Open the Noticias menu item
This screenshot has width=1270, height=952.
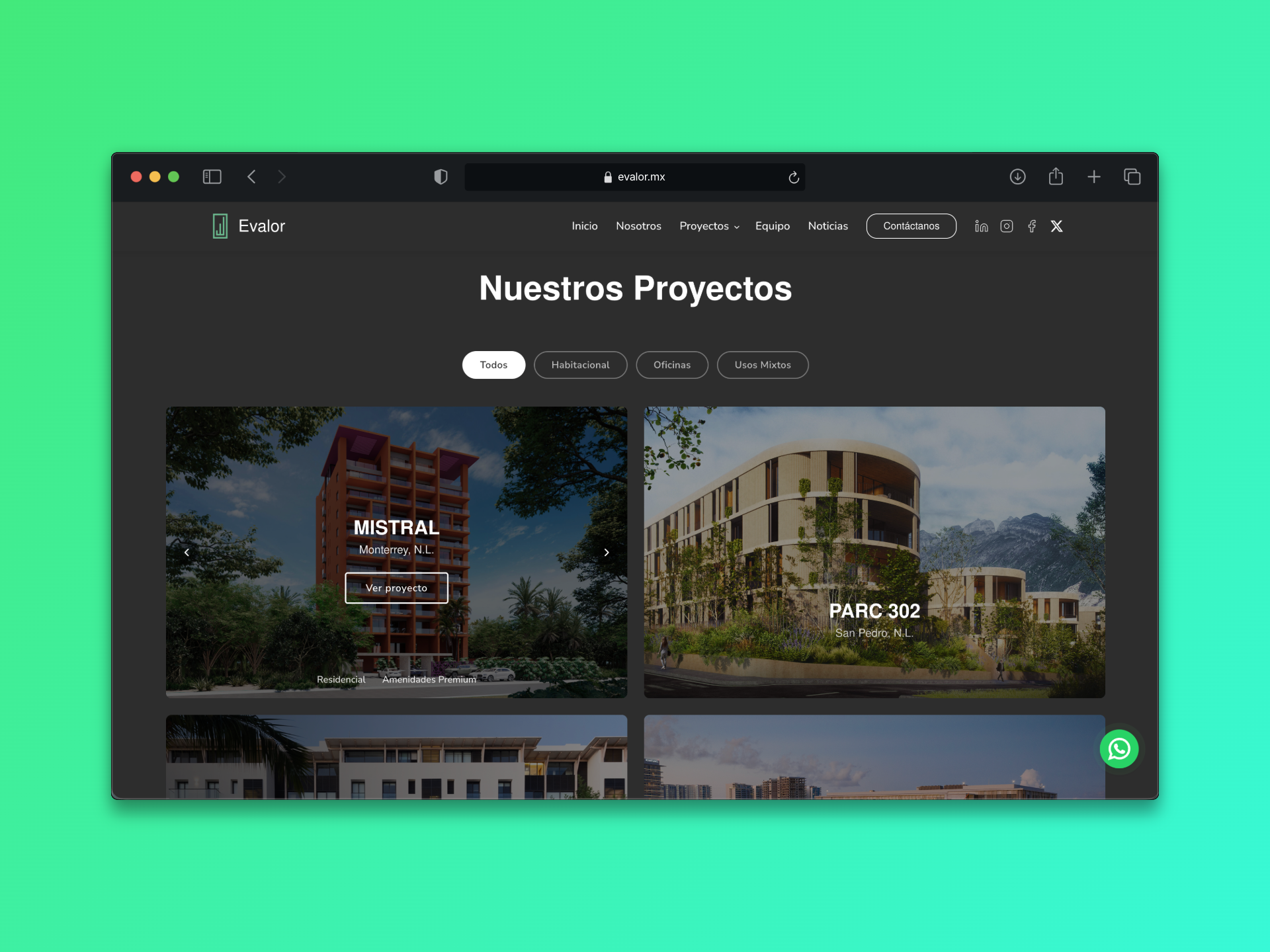click(x=827, y=225)
